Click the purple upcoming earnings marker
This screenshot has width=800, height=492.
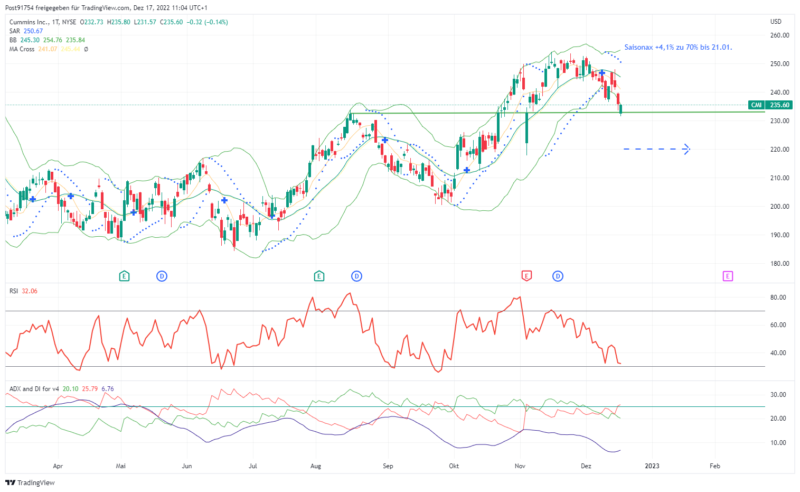coord(727,275)
